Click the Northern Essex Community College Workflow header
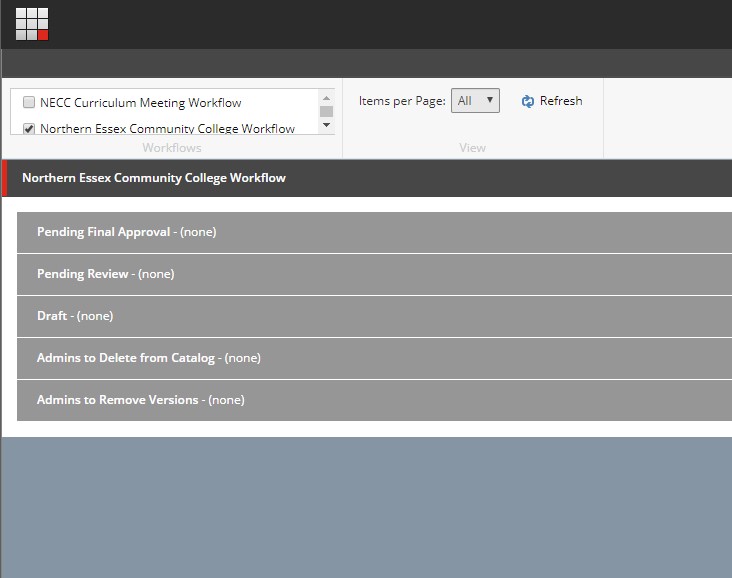The width and height of the screenshot is (732, 578). tap(153, 178)
